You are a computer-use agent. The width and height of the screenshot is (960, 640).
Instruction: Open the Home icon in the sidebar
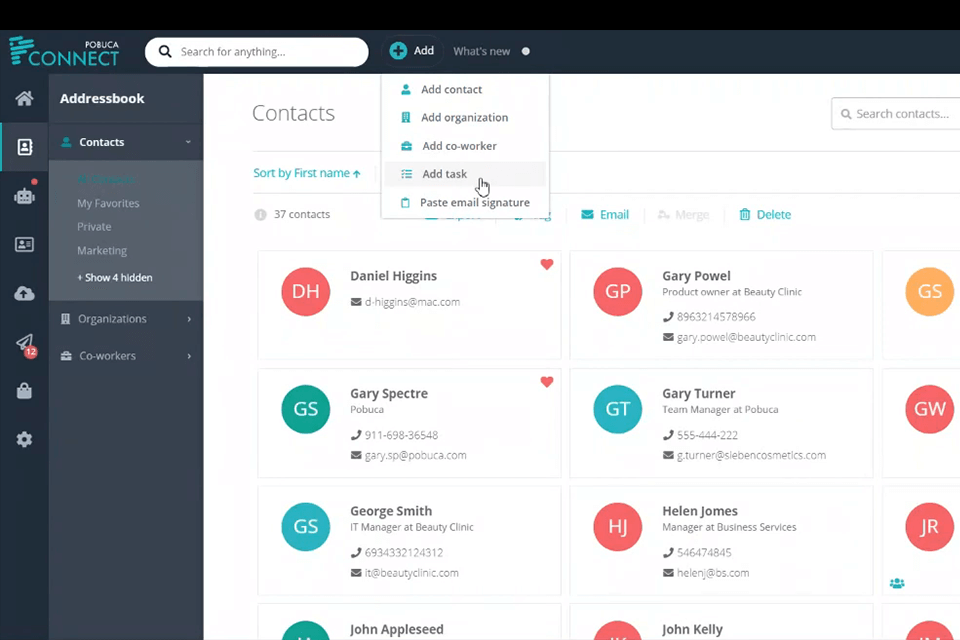(x=24, y=98)
